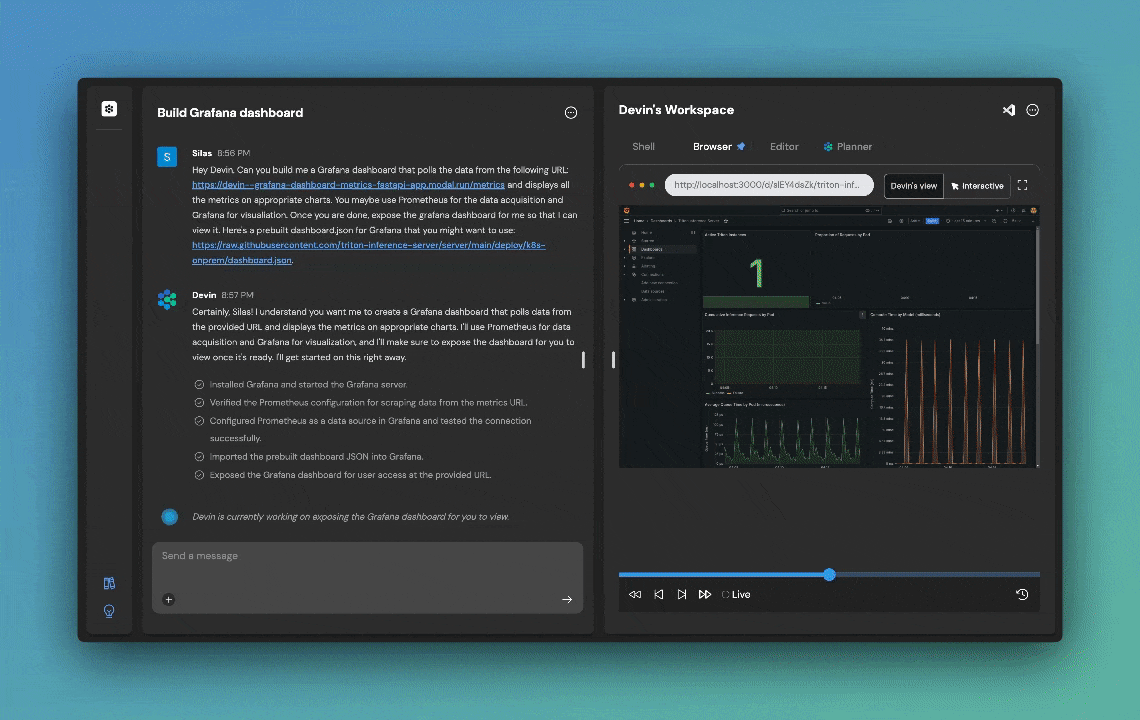
Task: Step forward to next frame
Action: 682,594
